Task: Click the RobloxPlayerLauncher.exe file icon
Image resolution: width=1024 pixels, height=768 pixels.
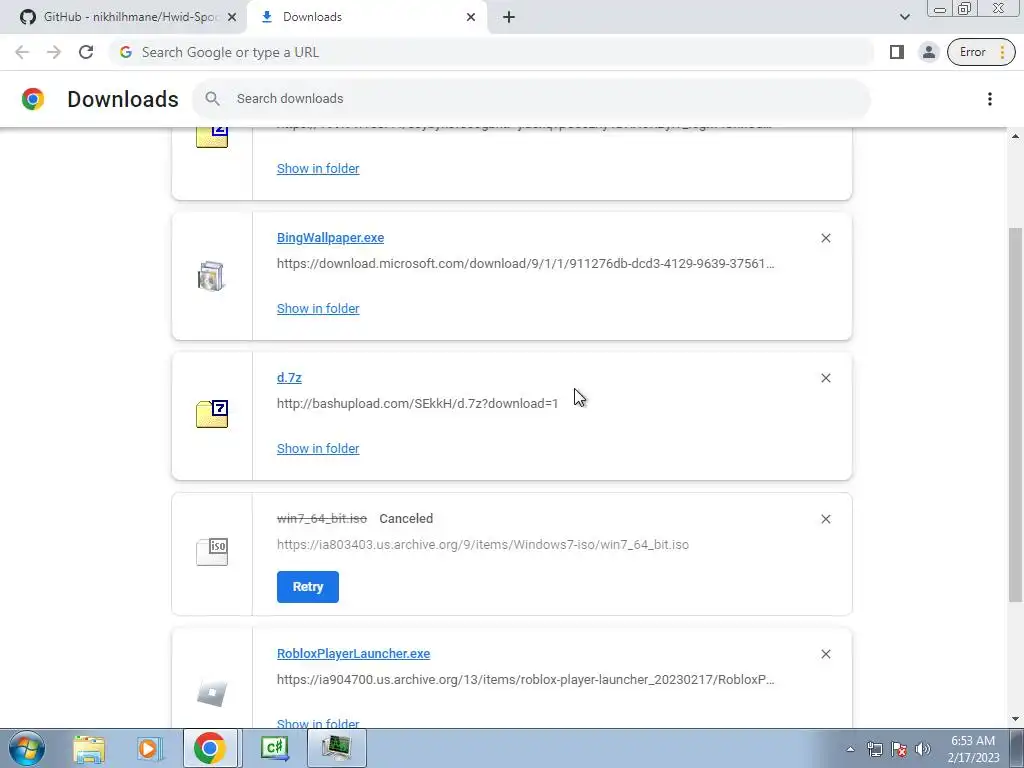Action: pos(212,693)
